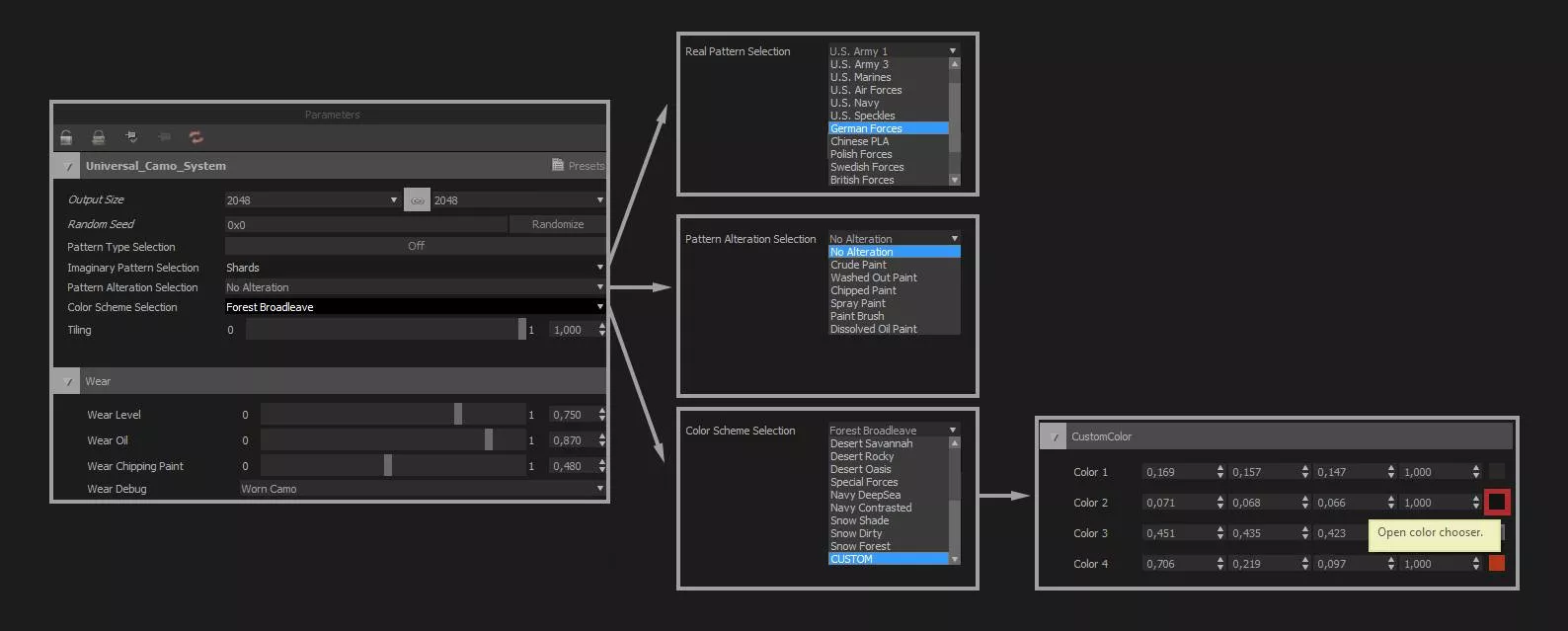Collapse the Wear section

click(67, 381)
